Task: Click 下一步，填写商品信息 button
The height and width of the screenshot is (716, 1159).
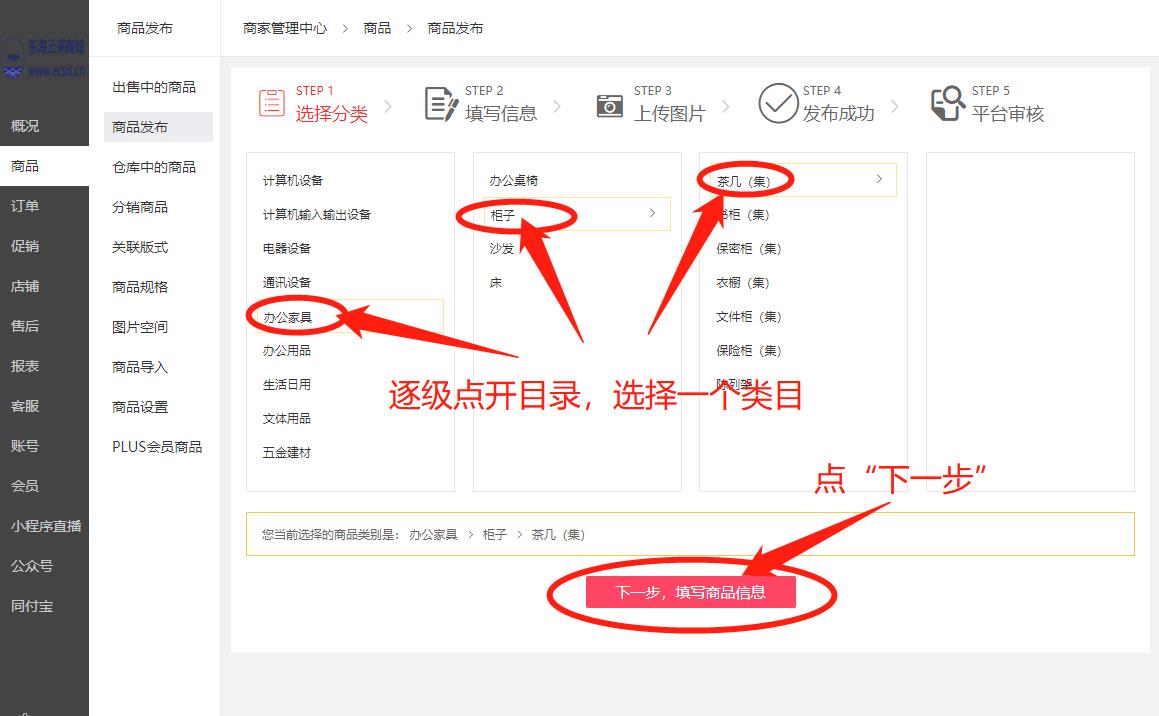Action: [x=690, y=592]
